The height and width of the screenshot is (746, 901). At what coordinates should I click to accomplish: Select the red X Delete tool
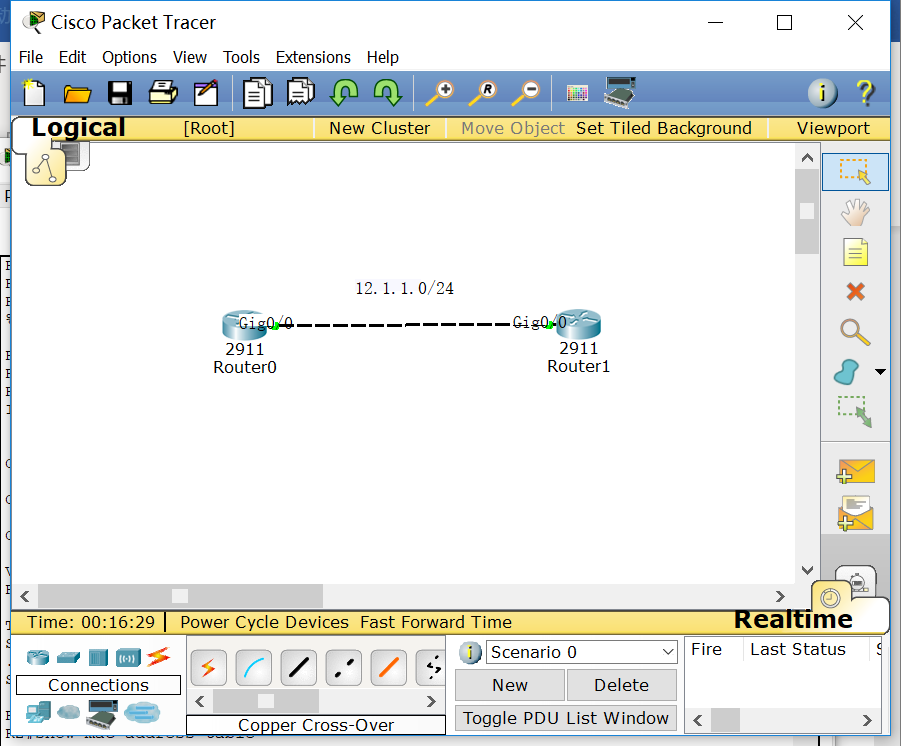coord(855,291)
